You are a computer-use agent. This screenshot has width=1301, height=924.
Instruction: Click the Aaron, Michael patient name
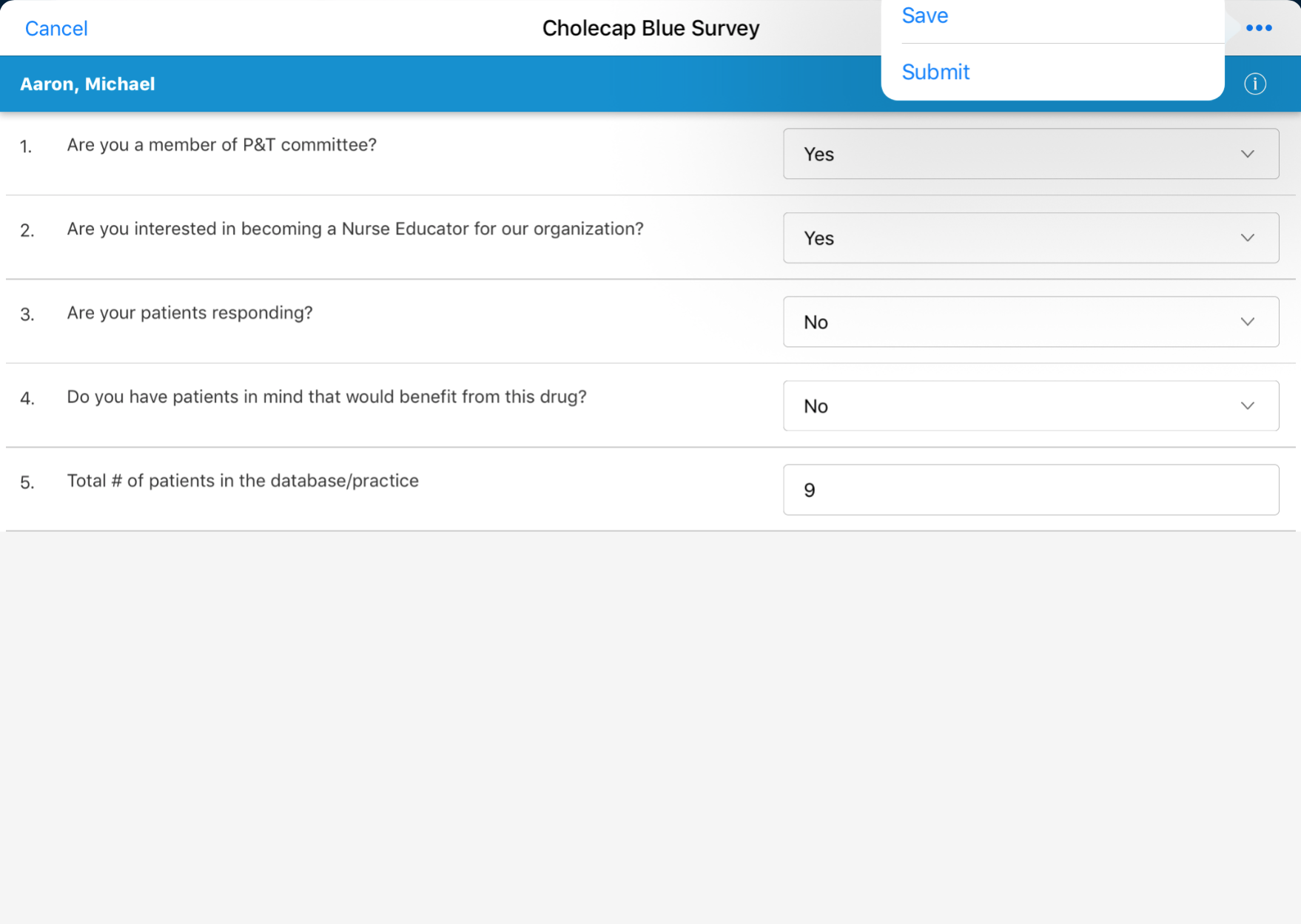(87, 84)
